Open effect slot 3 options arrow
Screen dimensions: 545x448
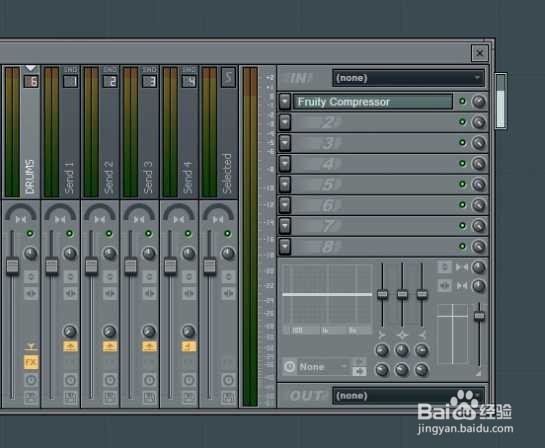coord(285,143)
